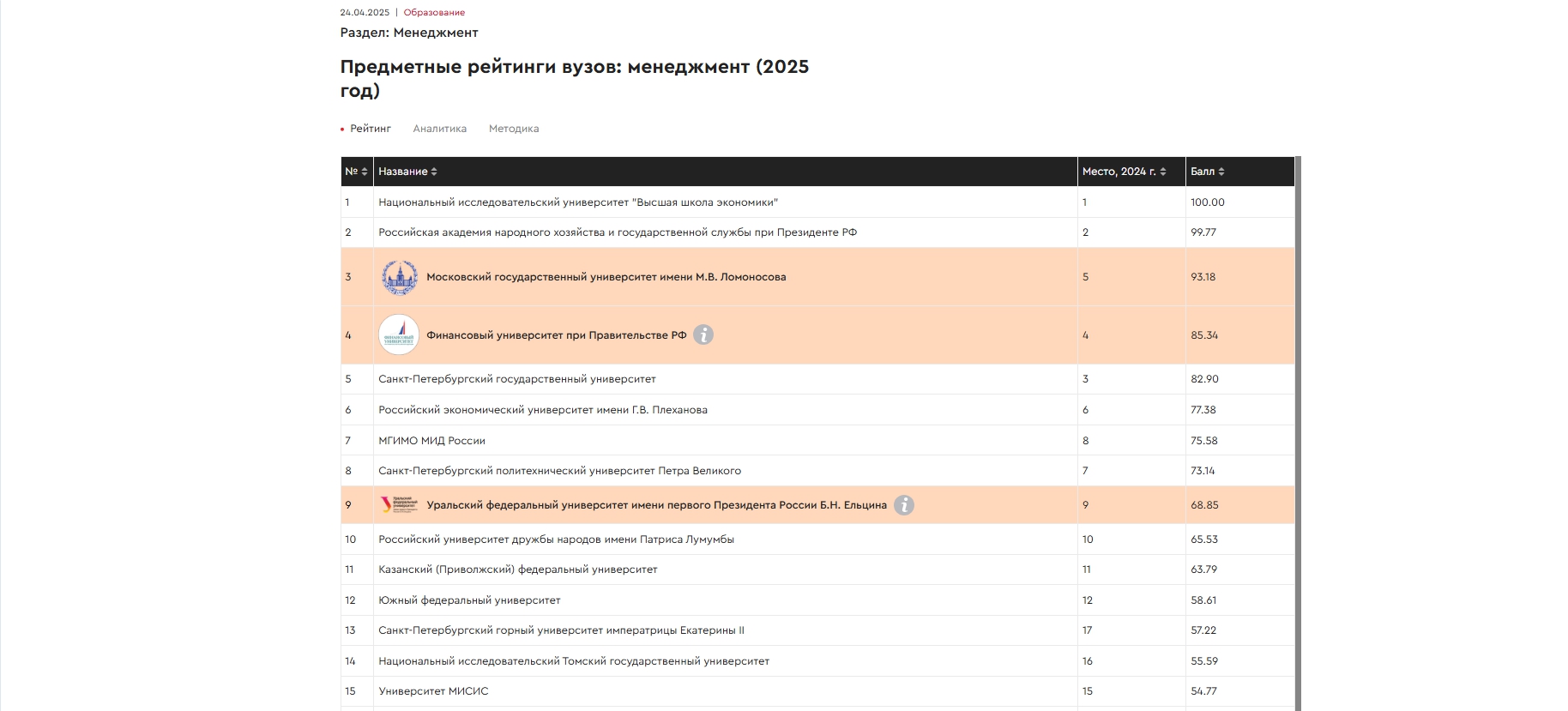
Task: Open the Образование category link
Action: [434, 13]
